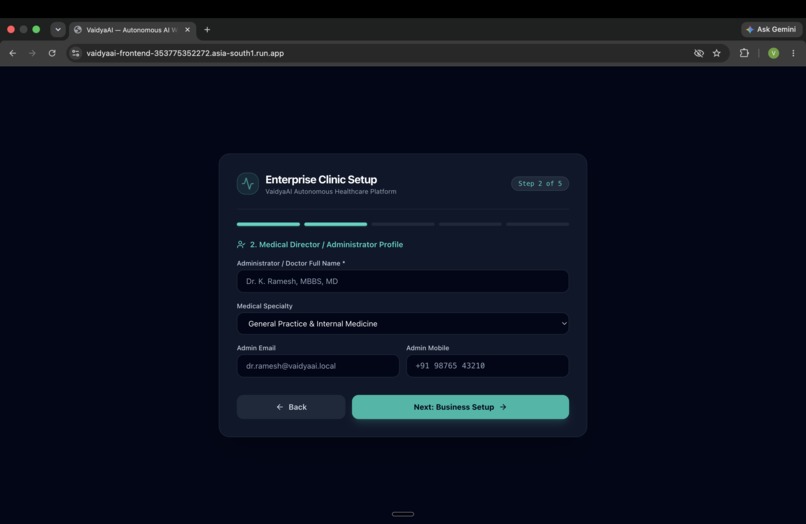Click the Enterprise Clinic Setup heading
806x524 pixels.
321,179
